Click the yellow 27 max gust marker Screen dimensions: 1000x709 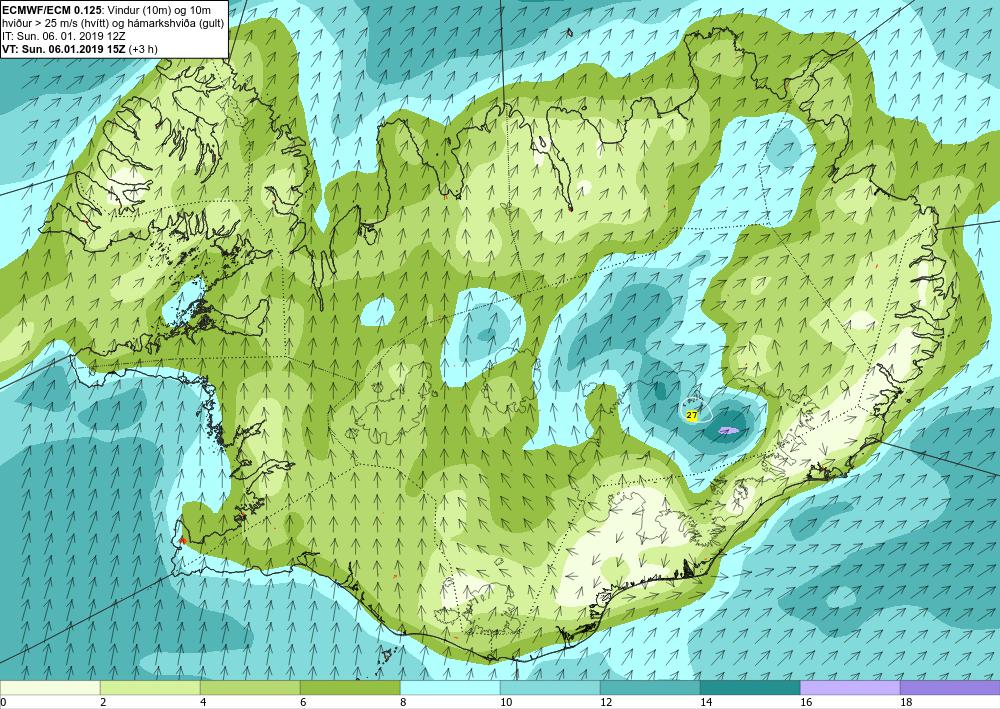pyautogui.click(x=691, y=415)
